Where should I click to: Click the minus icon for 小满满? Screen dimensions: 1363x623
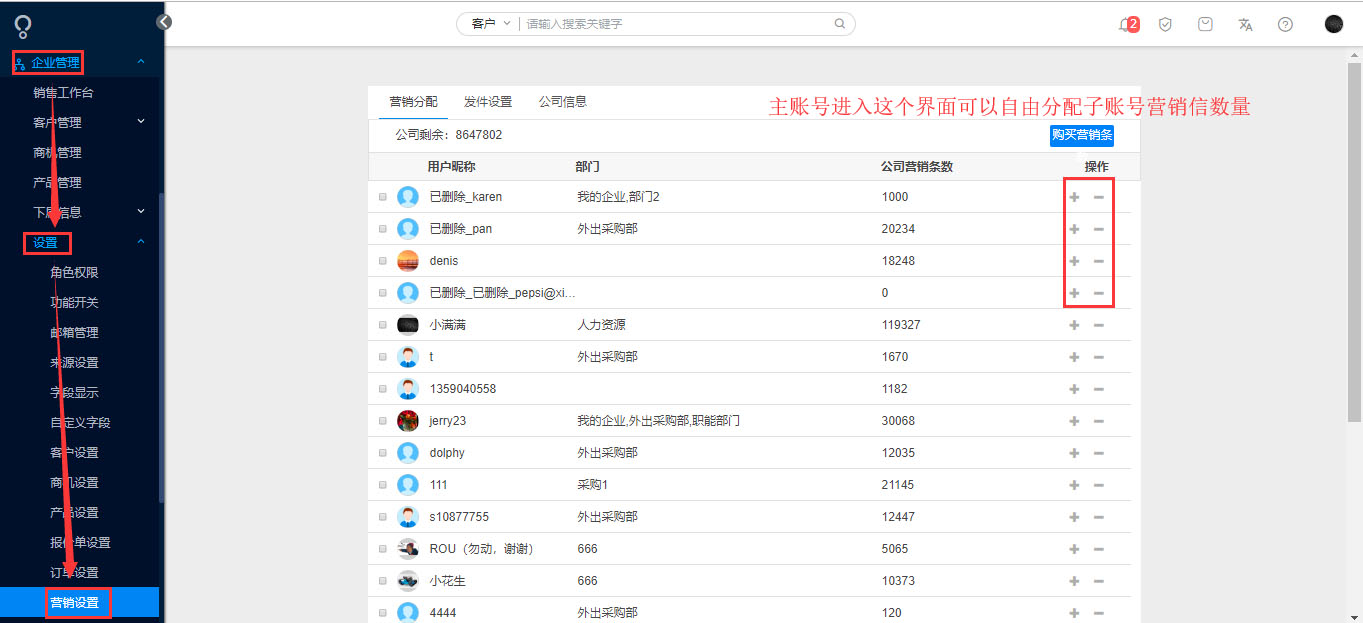pyautogui.click(x=1098, y=325)
